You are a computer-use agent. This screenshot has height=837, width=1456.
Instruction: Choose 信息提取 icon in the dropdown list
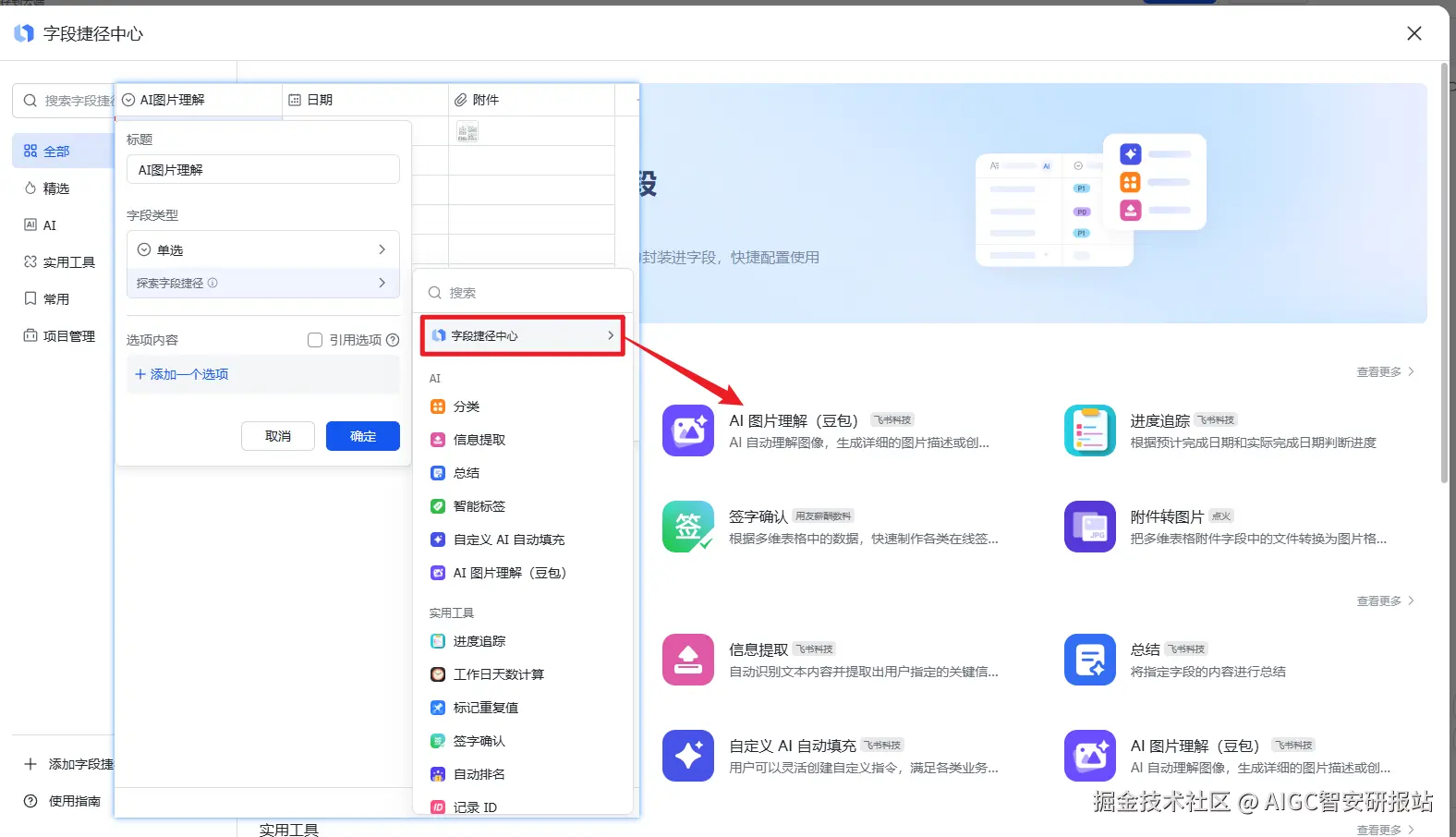pos(438,440)
